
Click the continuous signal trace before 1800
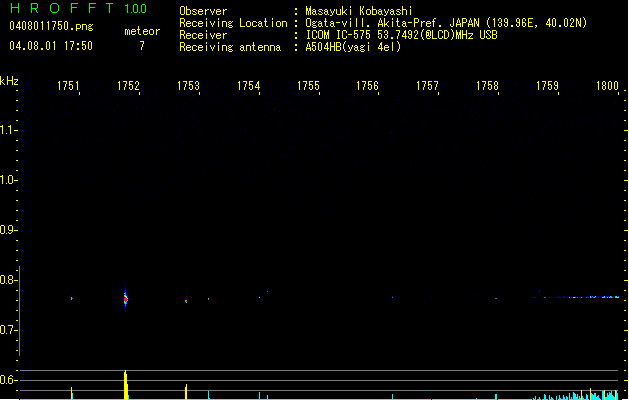tap(576, 297)
